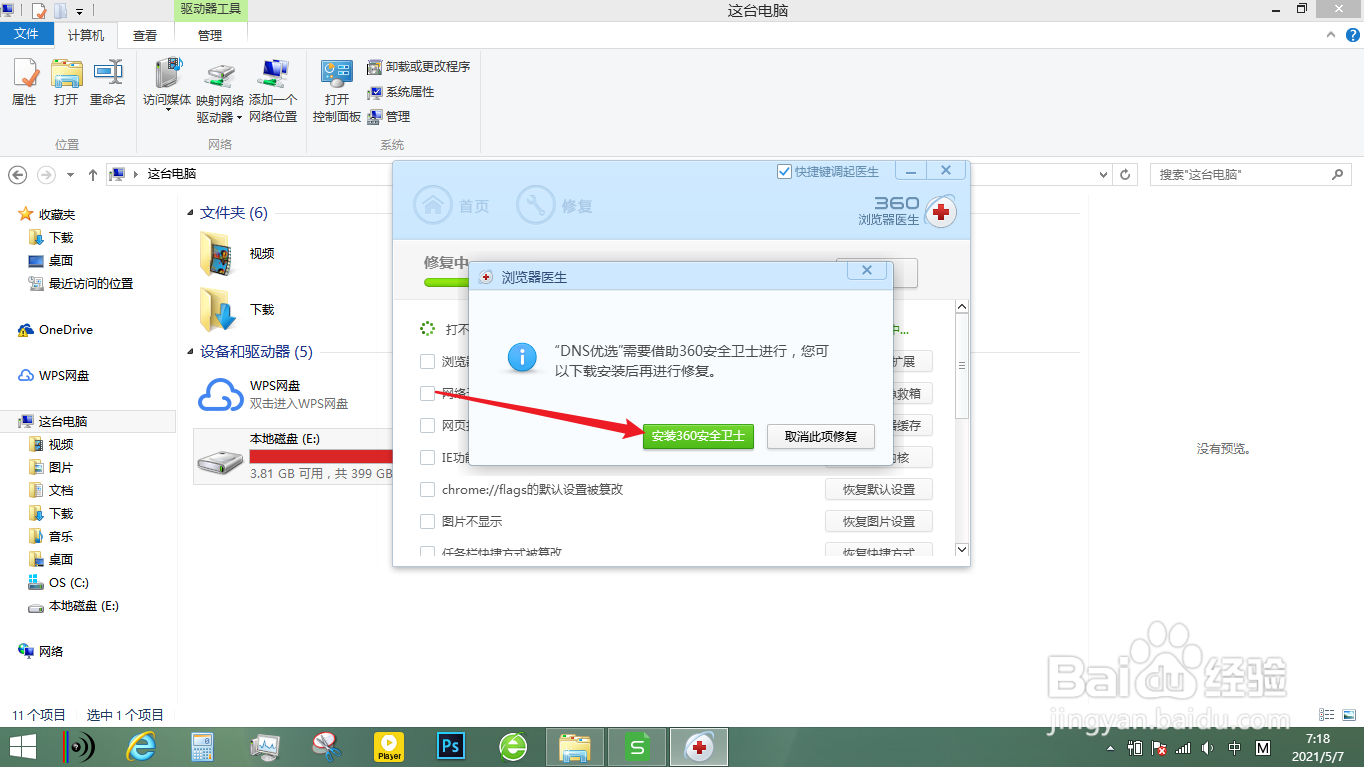Screen dimensions: 1364x767
Task: Click the repair list scrollbar up arrow
Action: point(962,307)
